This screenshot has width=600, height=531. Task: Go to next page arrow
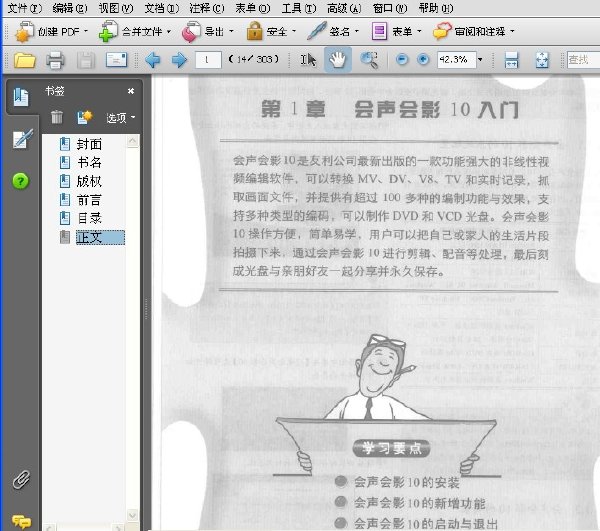(179, 60)
